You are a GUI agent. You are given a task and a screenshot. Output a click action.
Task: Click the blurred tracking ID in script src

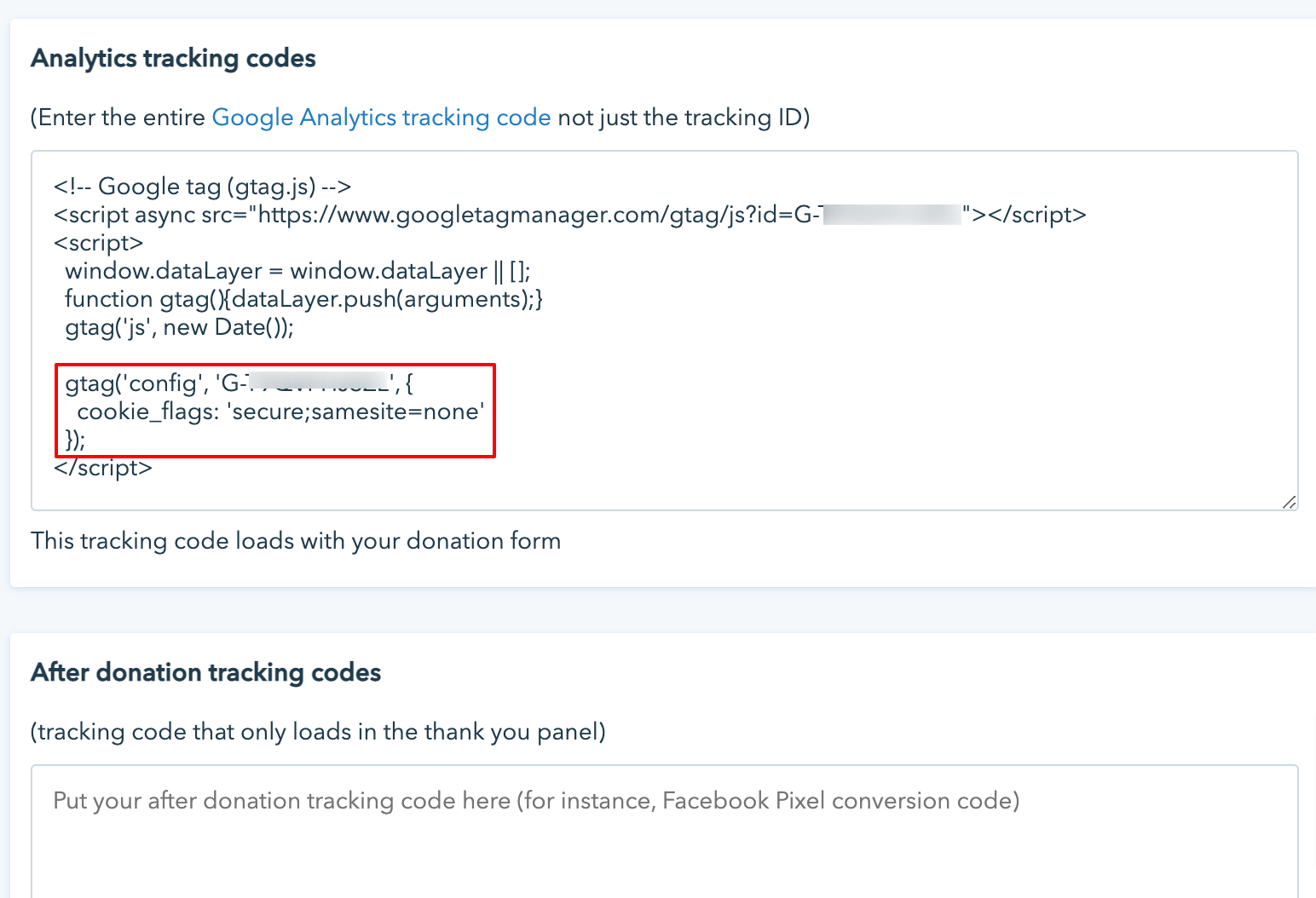(x=892, y=215)
